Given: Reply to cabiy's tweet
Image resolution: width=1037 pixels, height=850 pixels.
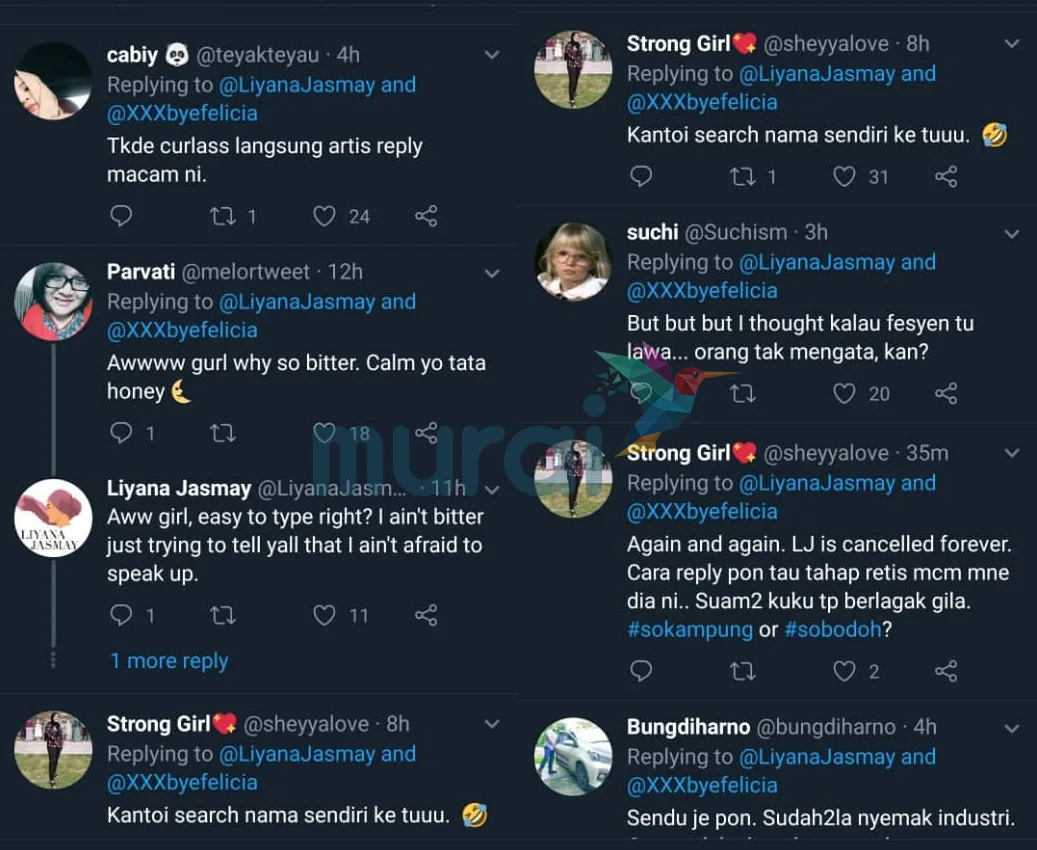Looking at the screenshot, I should tap(121, 216).
